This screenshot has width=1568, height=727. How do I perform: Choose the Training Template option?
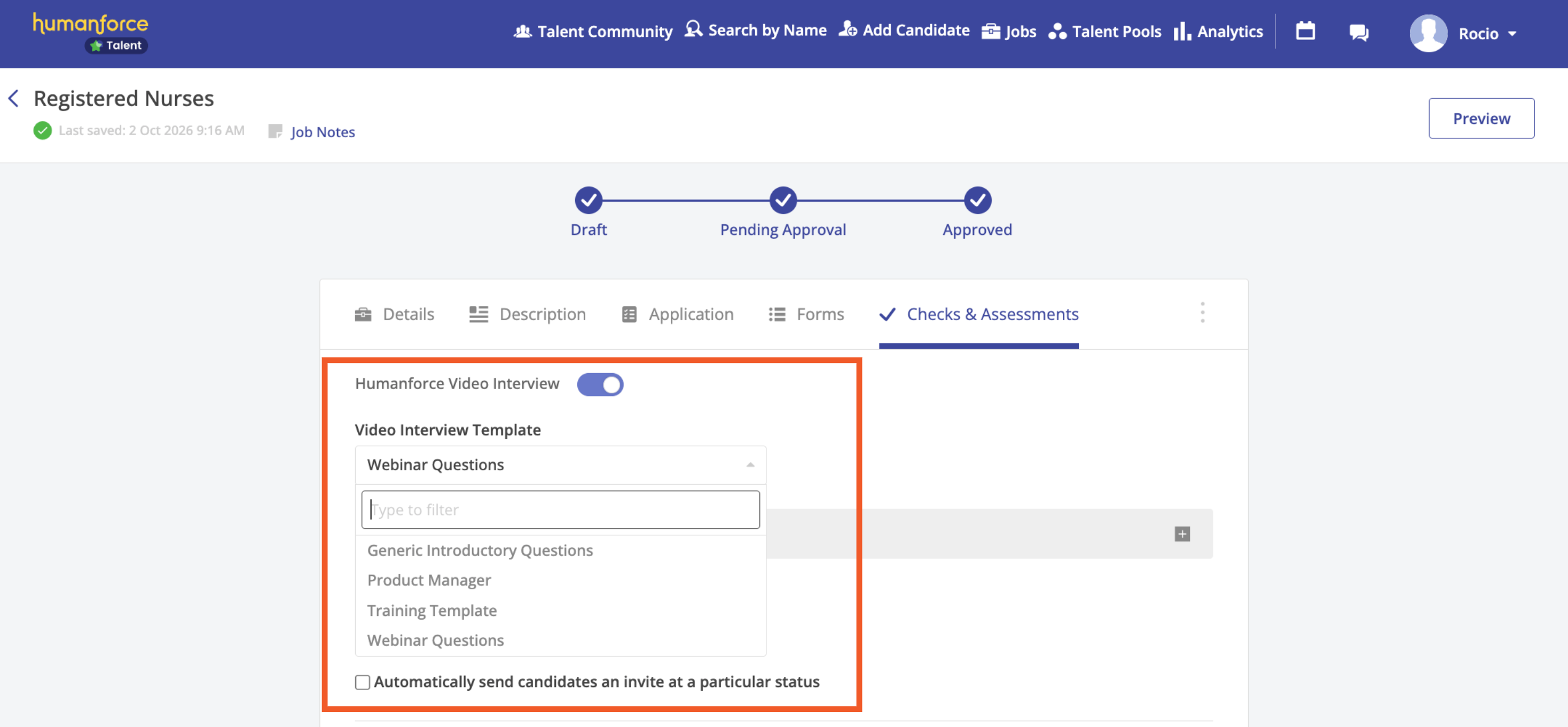[560, 610]
